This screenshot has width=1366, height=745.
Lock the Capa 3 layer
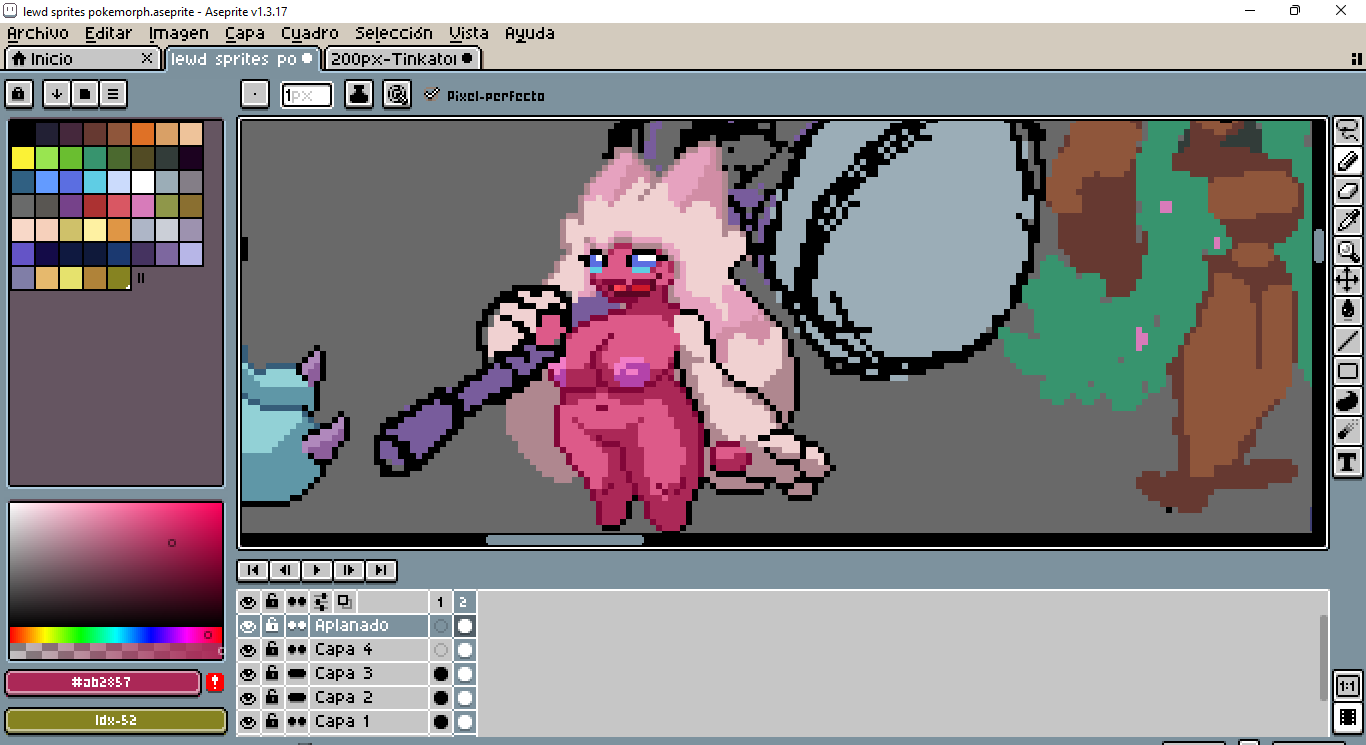272,673
